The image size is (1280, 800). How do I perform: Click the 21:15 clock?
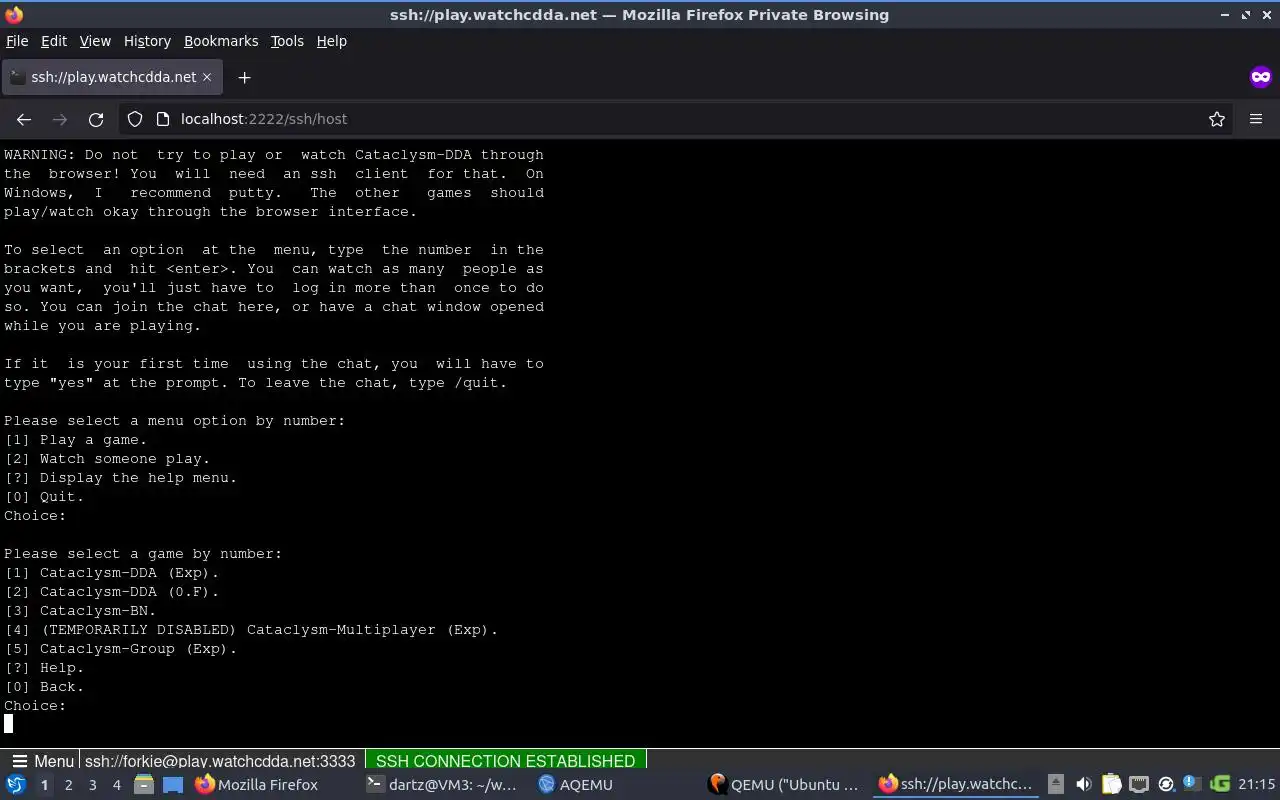pos(1256,785)
